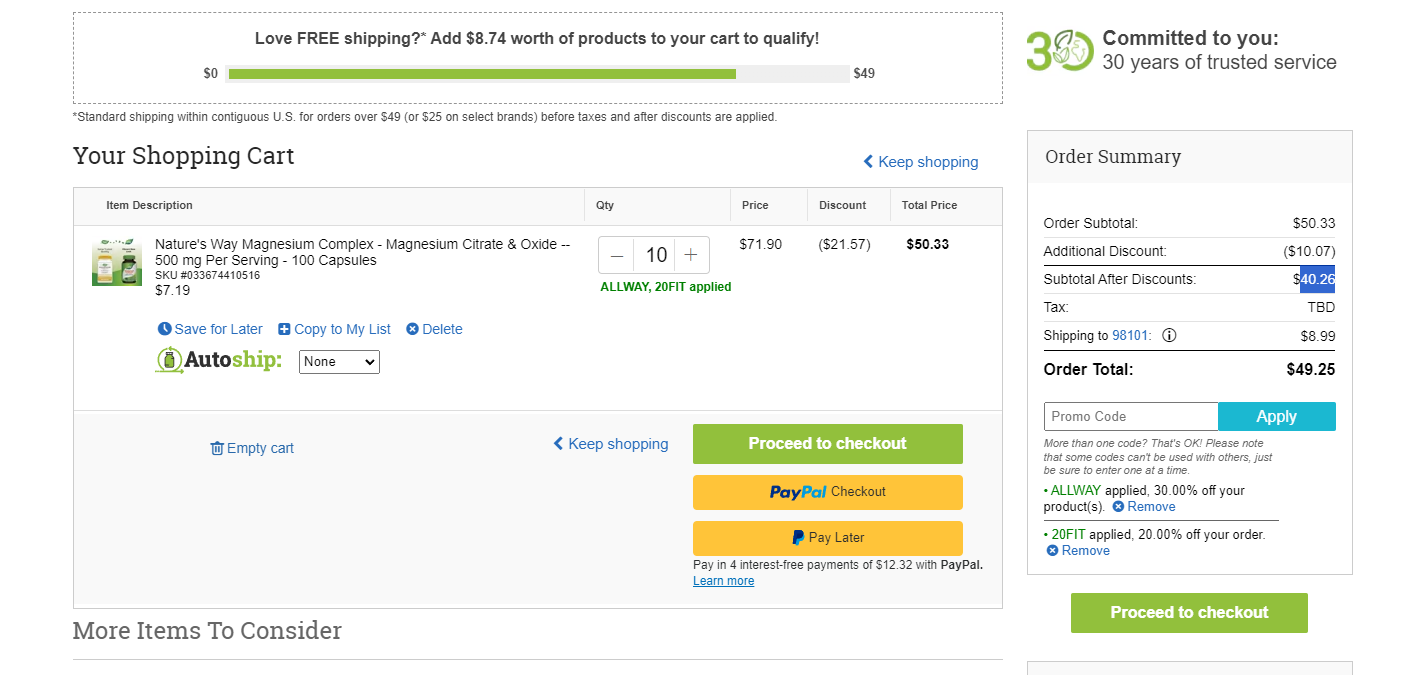This screenshot has height=675, width=1410.
Task: Click Proceed to checkout under Order Summary
Action: point(1189,613)
